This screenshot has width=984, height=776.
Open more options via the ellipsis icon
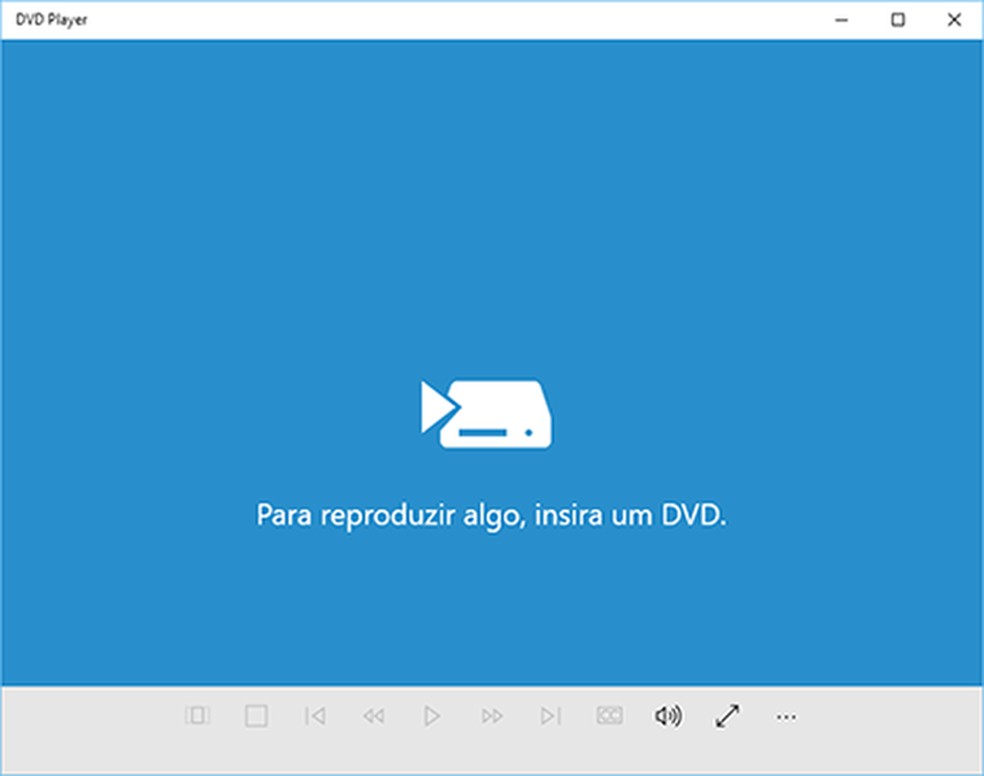click(786, 716)
